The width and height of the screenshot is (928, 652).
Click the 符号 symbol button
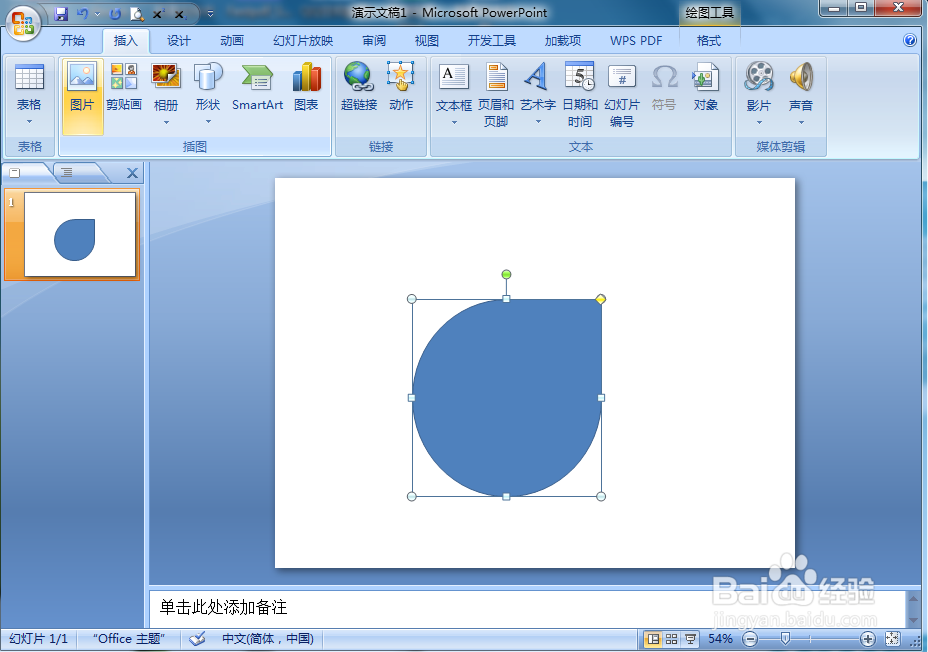tap(664, 89)
